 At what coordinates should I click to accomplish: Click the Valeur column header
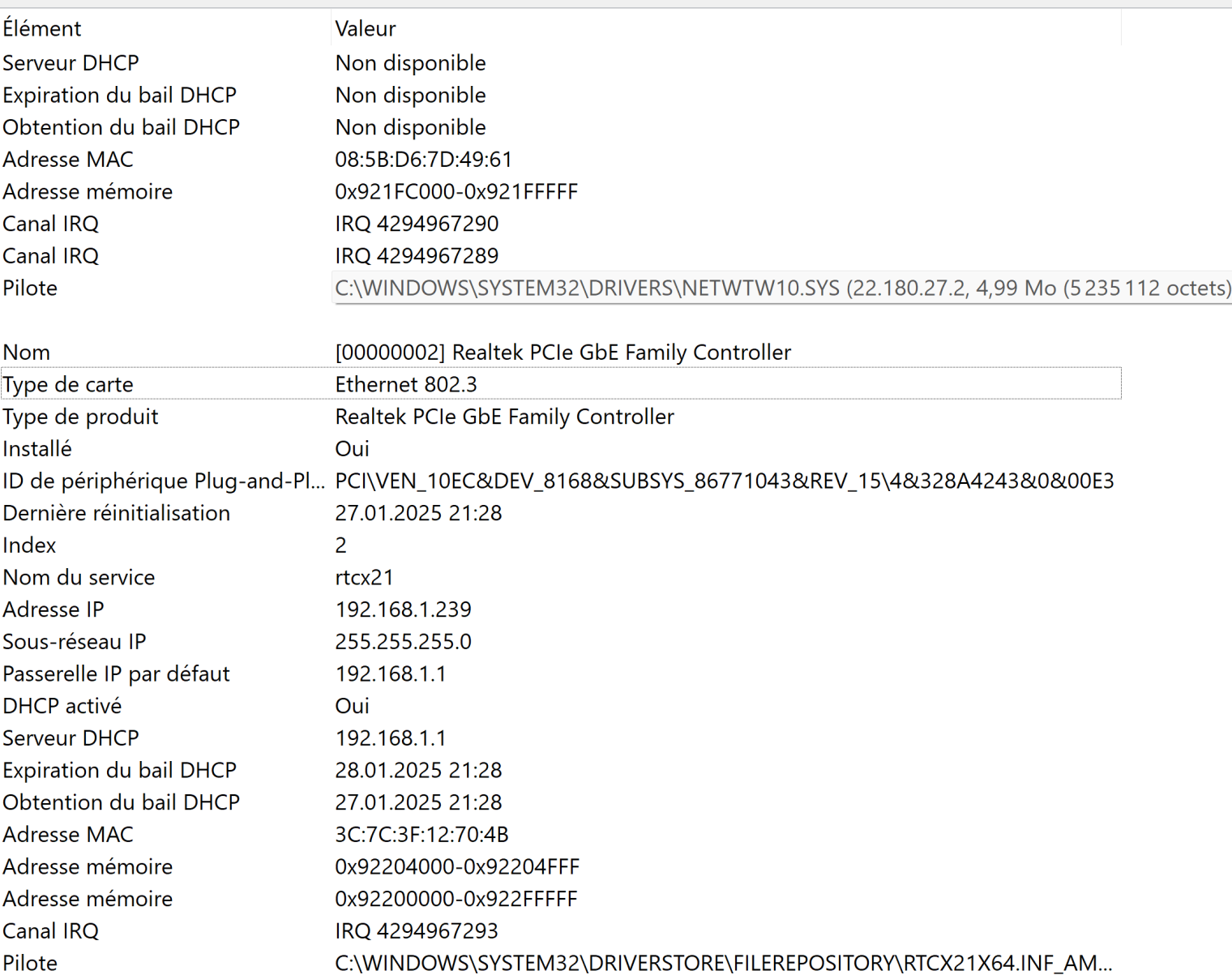(366, 28)
